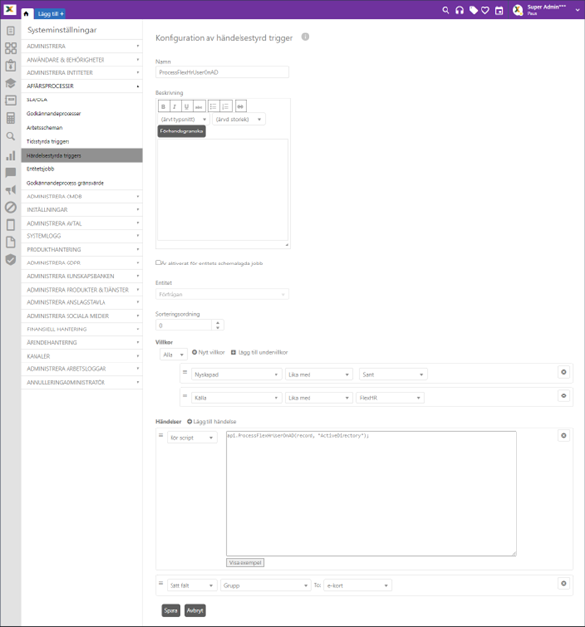Expand the Kör script action dropdown
The width and height of the screenshot is (585, 627).
192,437
